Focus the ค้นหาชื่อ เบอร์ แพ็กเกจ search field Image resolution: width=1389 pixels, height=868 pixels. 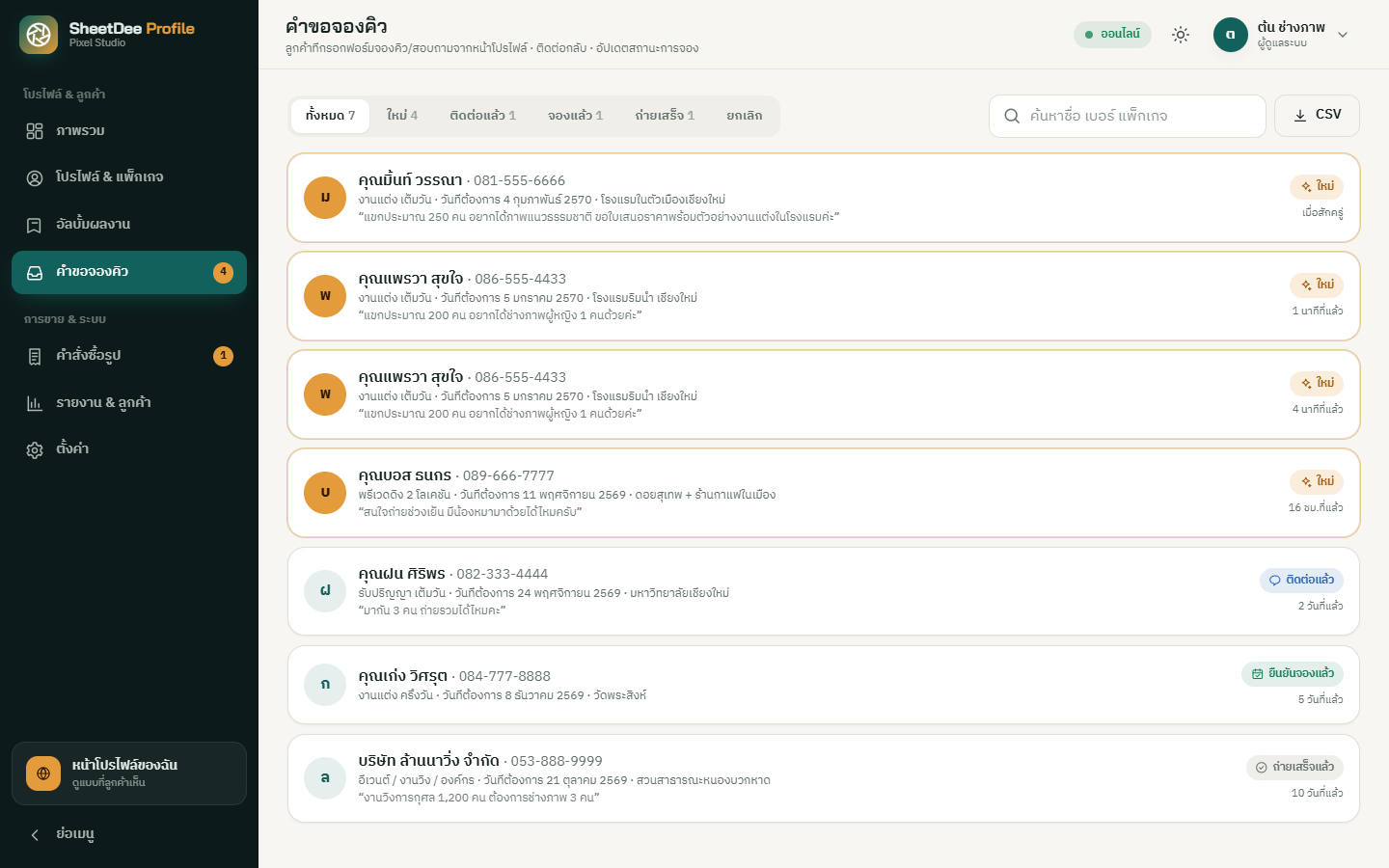1128,116
